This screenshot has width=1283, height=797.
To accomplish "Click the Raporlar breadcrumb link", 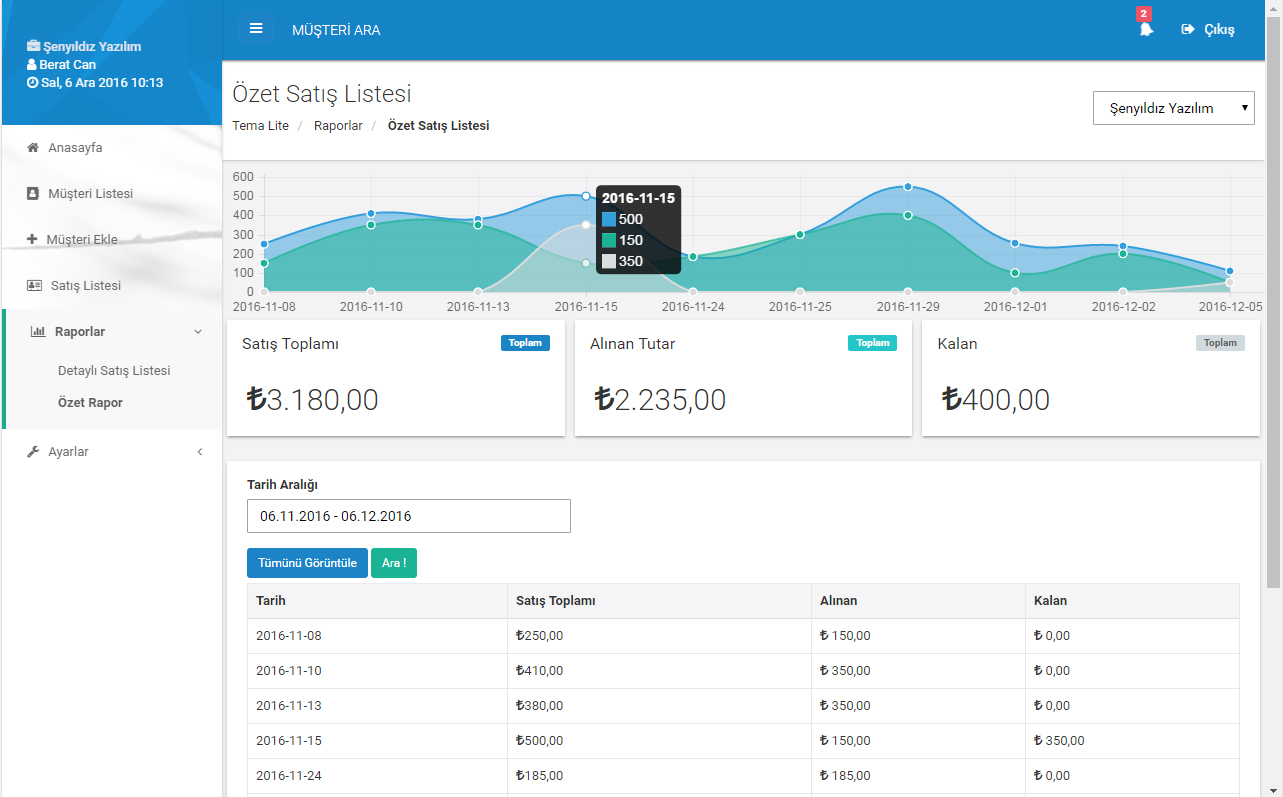I will point(338,126).
